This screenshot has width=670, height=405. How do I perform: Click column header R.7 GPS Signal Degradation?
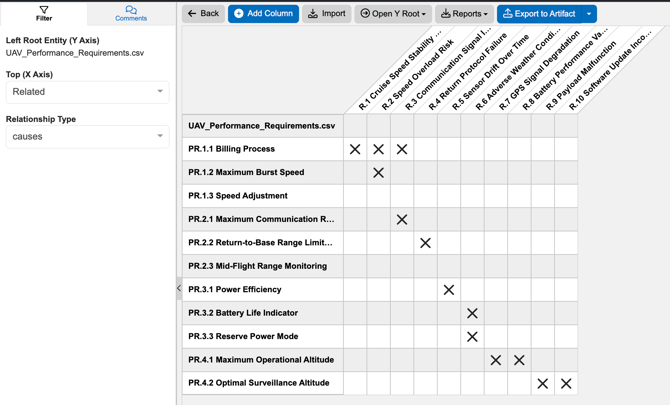point(539,71)
